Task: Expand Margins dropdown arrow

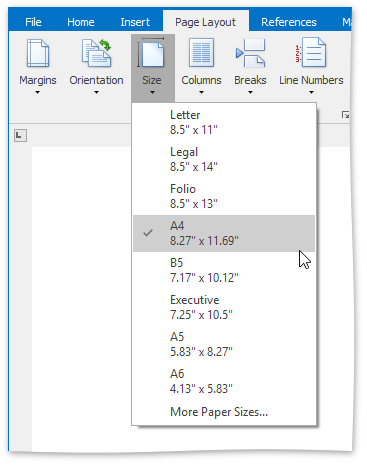Action: point(37,93)
